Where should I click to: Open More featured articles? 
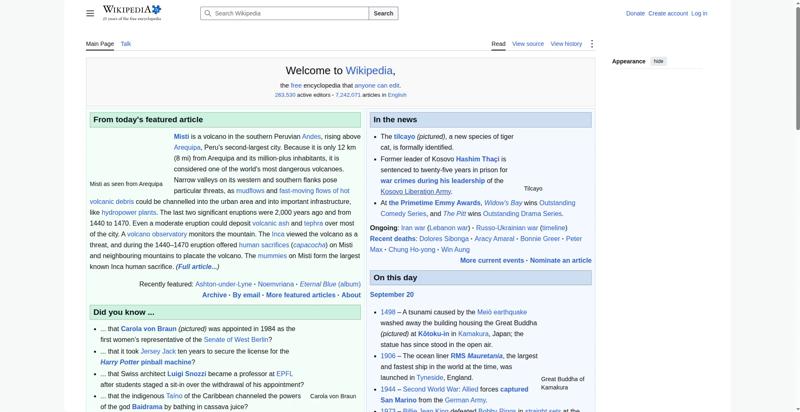pos(301,295)
